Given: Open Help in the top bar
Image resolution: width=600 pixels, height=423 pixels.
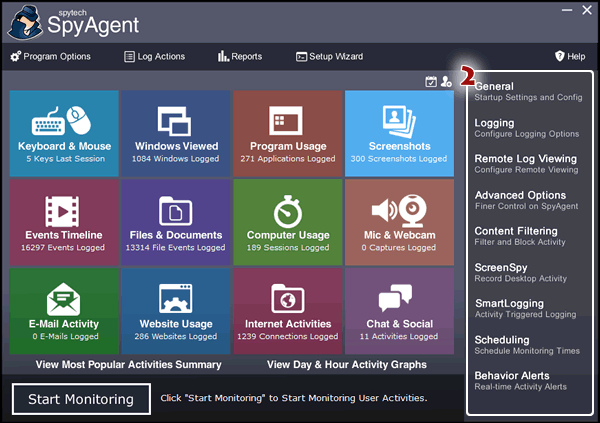Looking at the screenshot, I should tap(570, 57).
